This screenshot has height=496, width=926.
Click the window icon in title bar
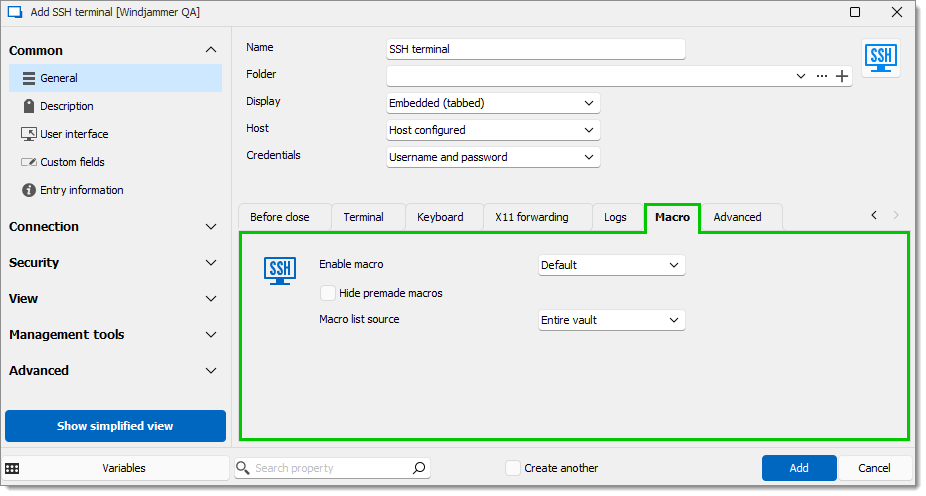[x=15, y=12]
